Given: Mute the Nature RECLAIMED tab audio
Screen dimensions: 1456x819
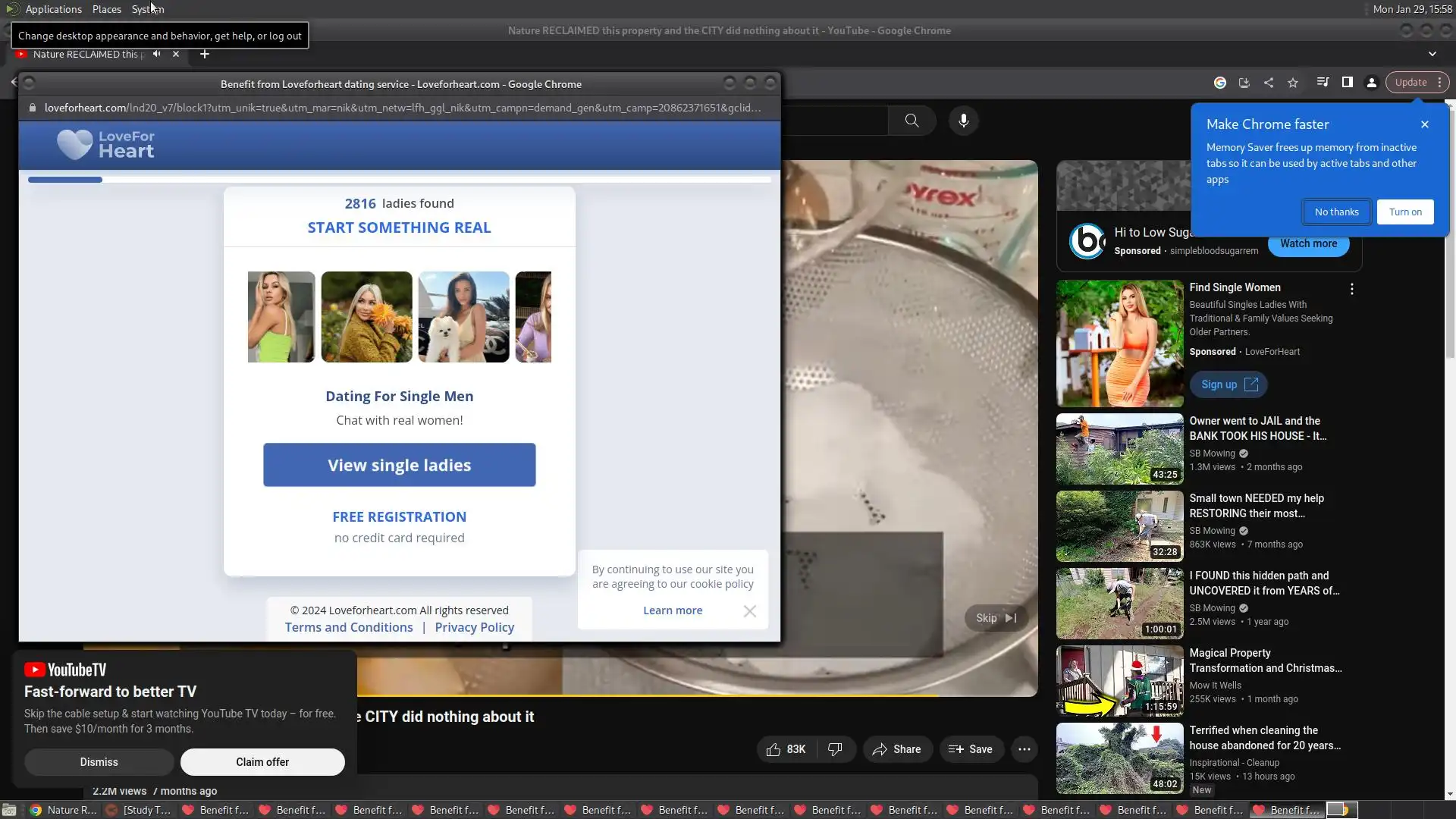Looking at the screenshot, I should pyautogui.click(x=156, y=54).
